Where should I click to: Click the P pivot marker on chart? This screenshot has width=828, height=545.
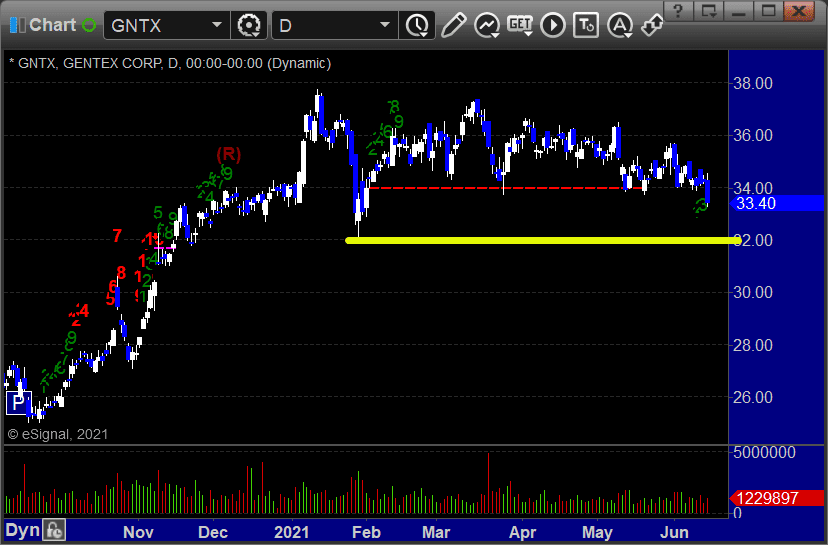(x=18, y=403)
